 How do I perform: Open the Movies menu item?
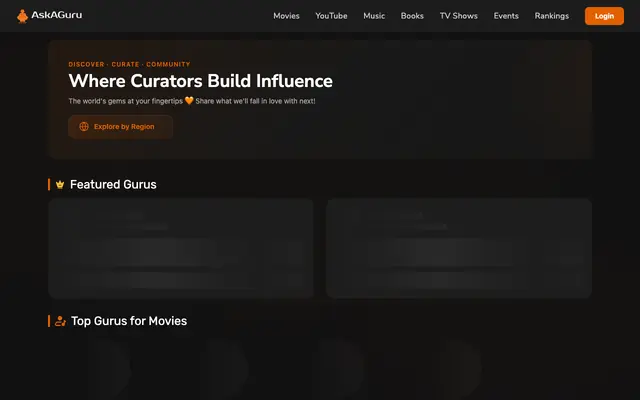point(286,16)
